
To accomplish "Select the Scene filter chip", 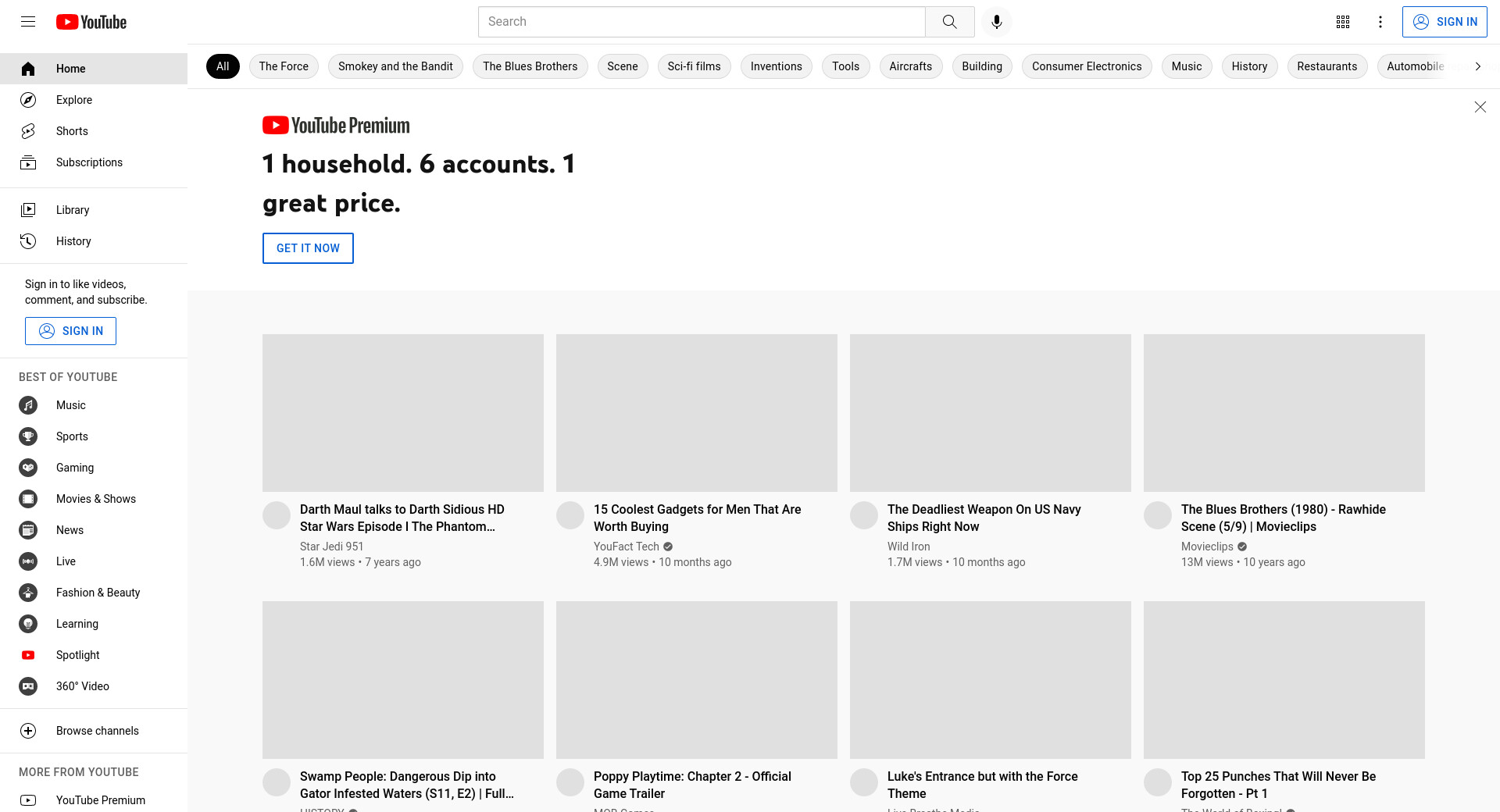I will coord(623,66).
